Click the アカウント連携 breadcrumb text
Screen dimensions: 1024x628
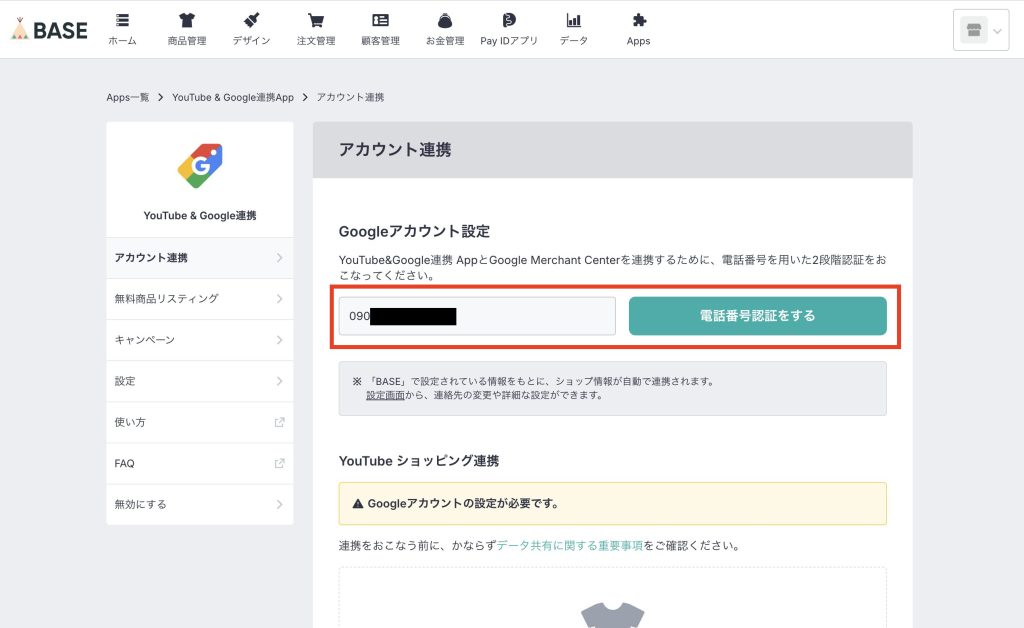(x=351, y=97)
